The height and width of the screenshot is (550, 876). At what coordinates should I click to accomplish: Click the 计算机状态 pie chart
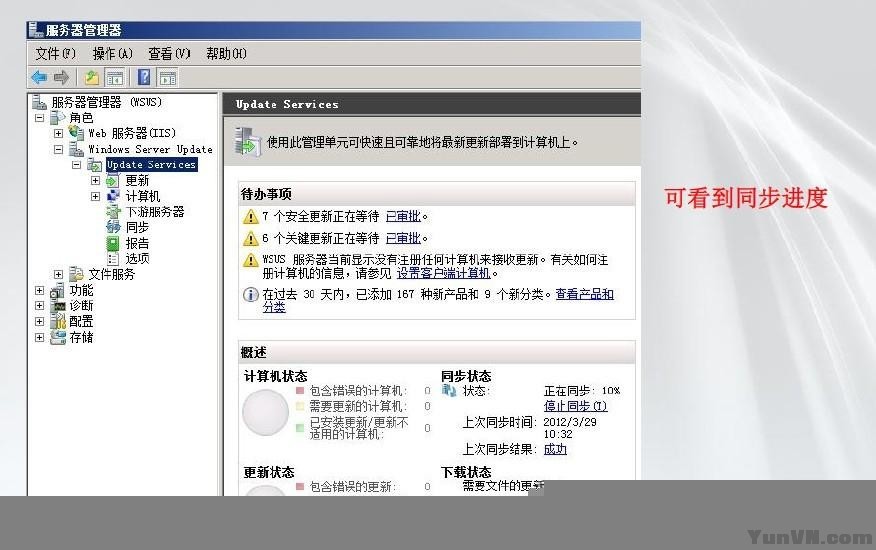[x=265, y=413]
